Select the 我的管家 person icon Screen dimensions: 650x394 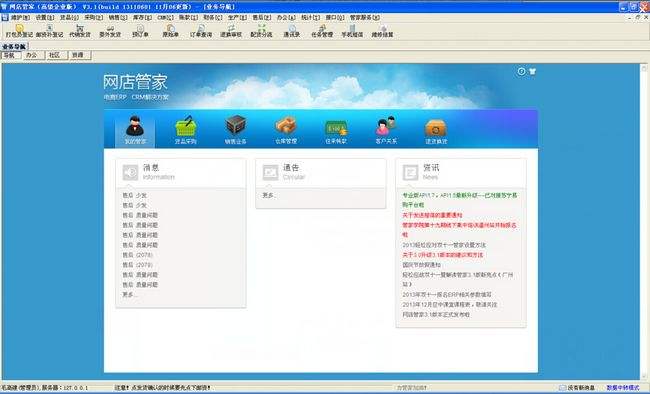pos(135,126)
